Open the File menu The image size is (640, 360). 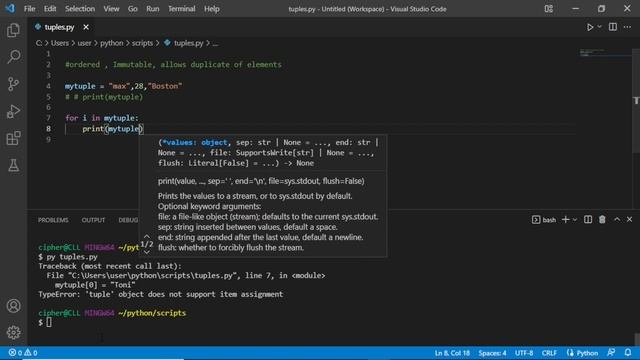tap(29, 9)
